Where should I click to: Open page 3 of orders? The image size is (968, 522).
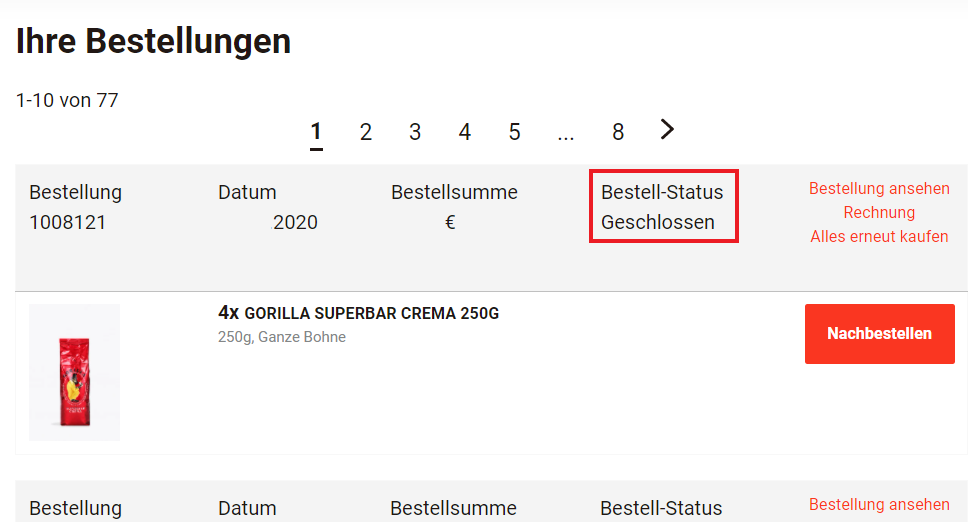415,132
